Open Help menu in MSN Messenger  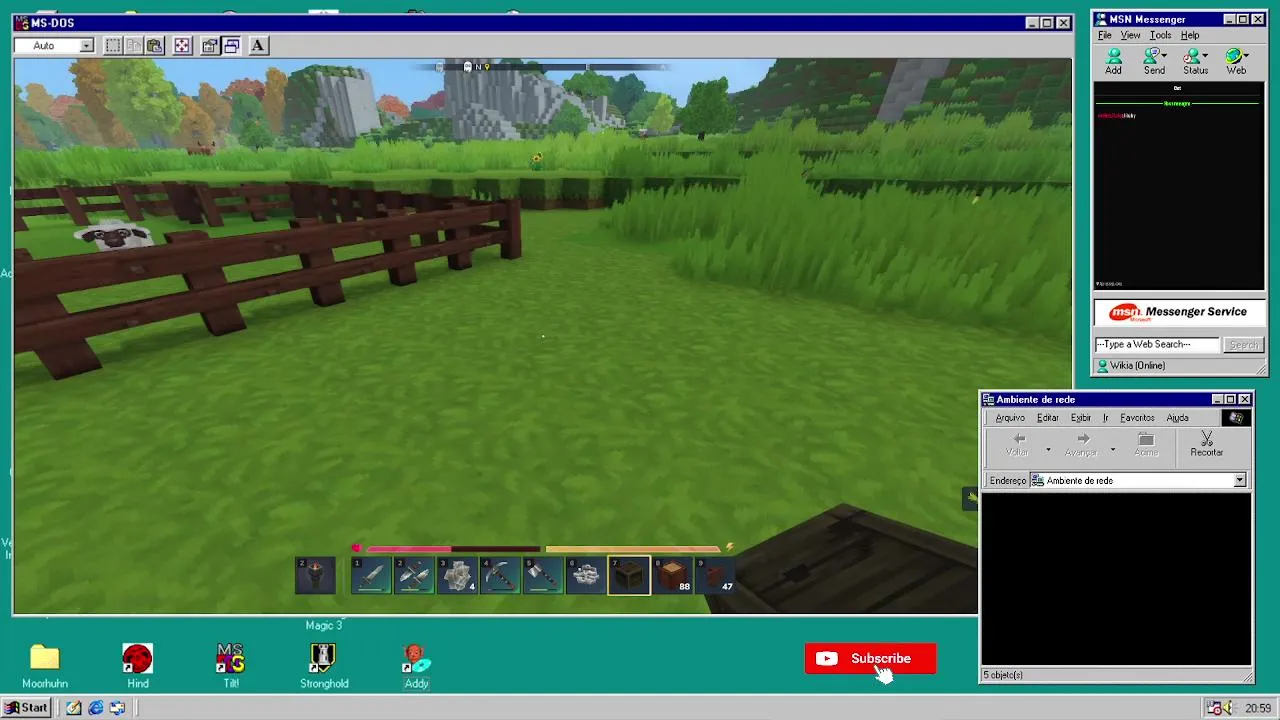[1190, 35]
